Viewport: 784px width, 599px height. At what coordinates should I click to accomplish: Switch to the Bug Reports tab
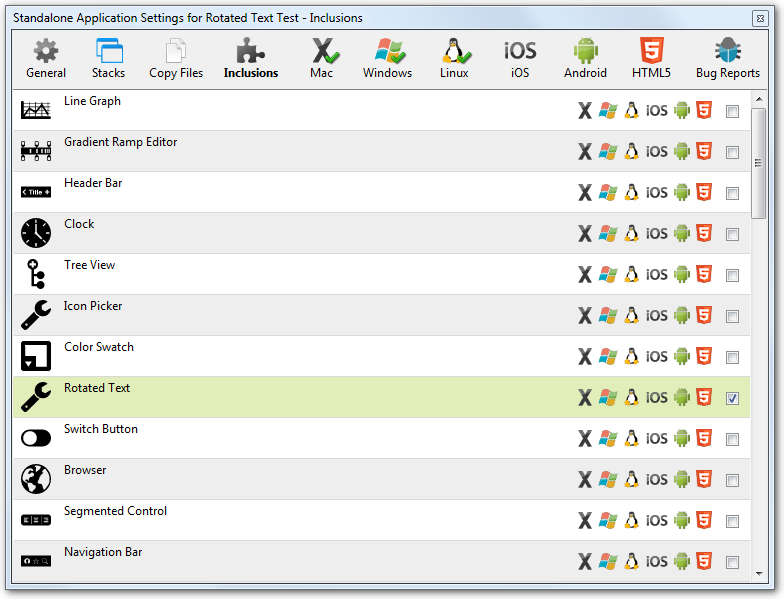pos(727,58)
